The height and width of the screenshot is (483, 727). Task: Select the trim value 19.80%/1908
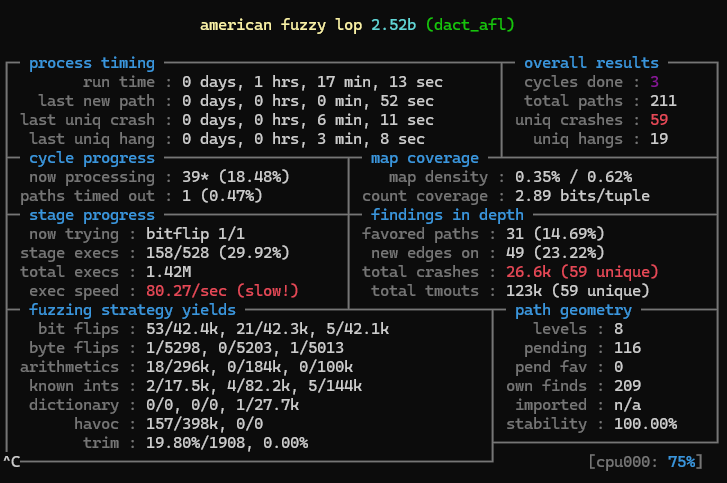(195, 443)
